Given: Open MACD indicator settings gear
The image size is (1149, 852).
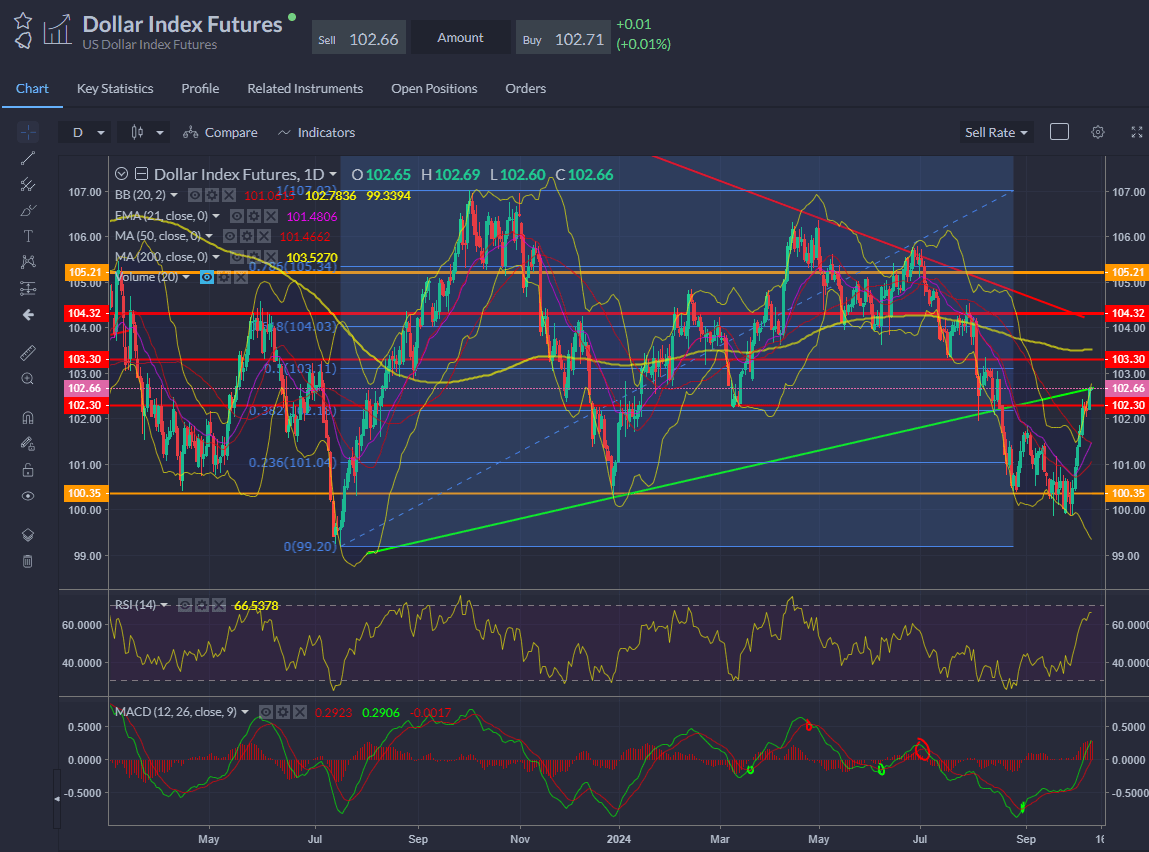Looking at the screenshot, I should 283,712.
